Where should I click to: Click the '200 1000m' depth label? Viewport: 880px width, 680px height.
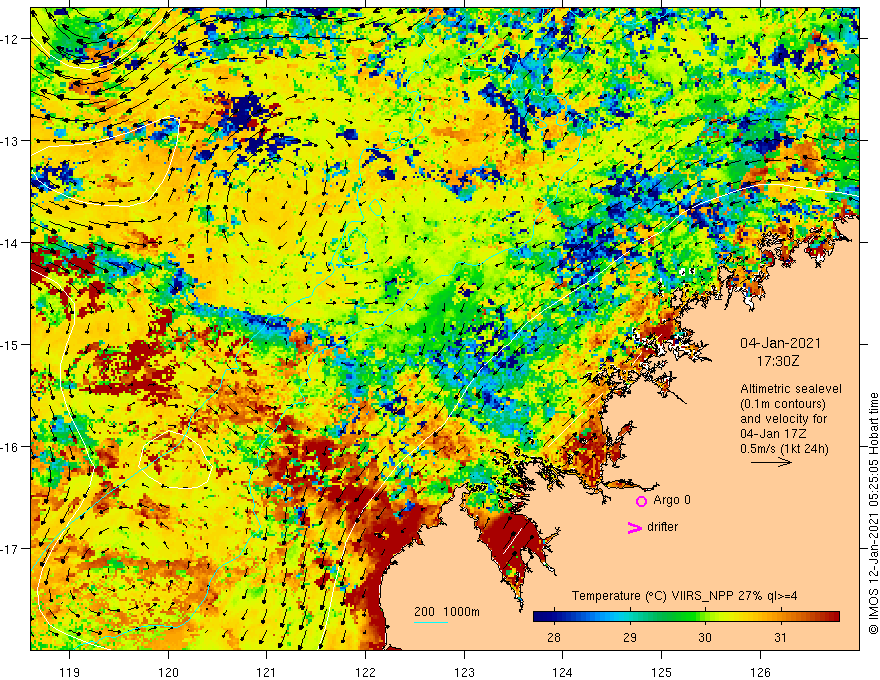[x=447, y=612]
